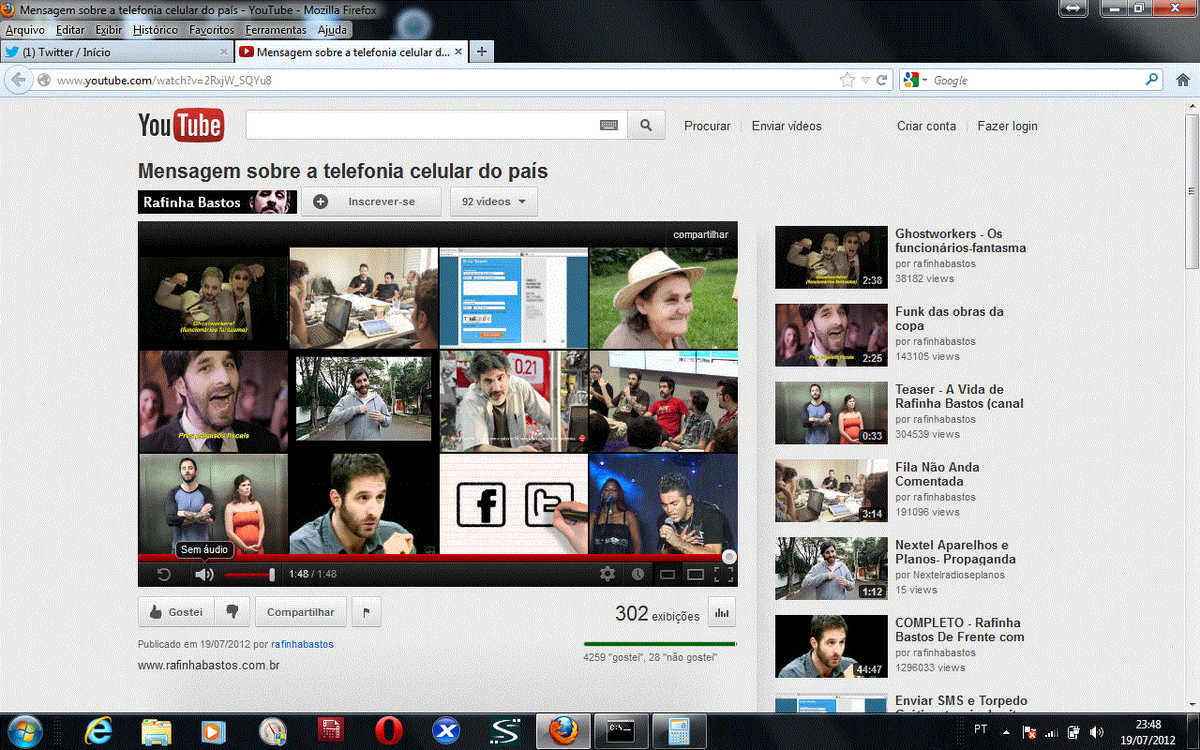Dislike the video with thumbs down
The height and width of the screenshot is (750, 1200).
point(232,612)
